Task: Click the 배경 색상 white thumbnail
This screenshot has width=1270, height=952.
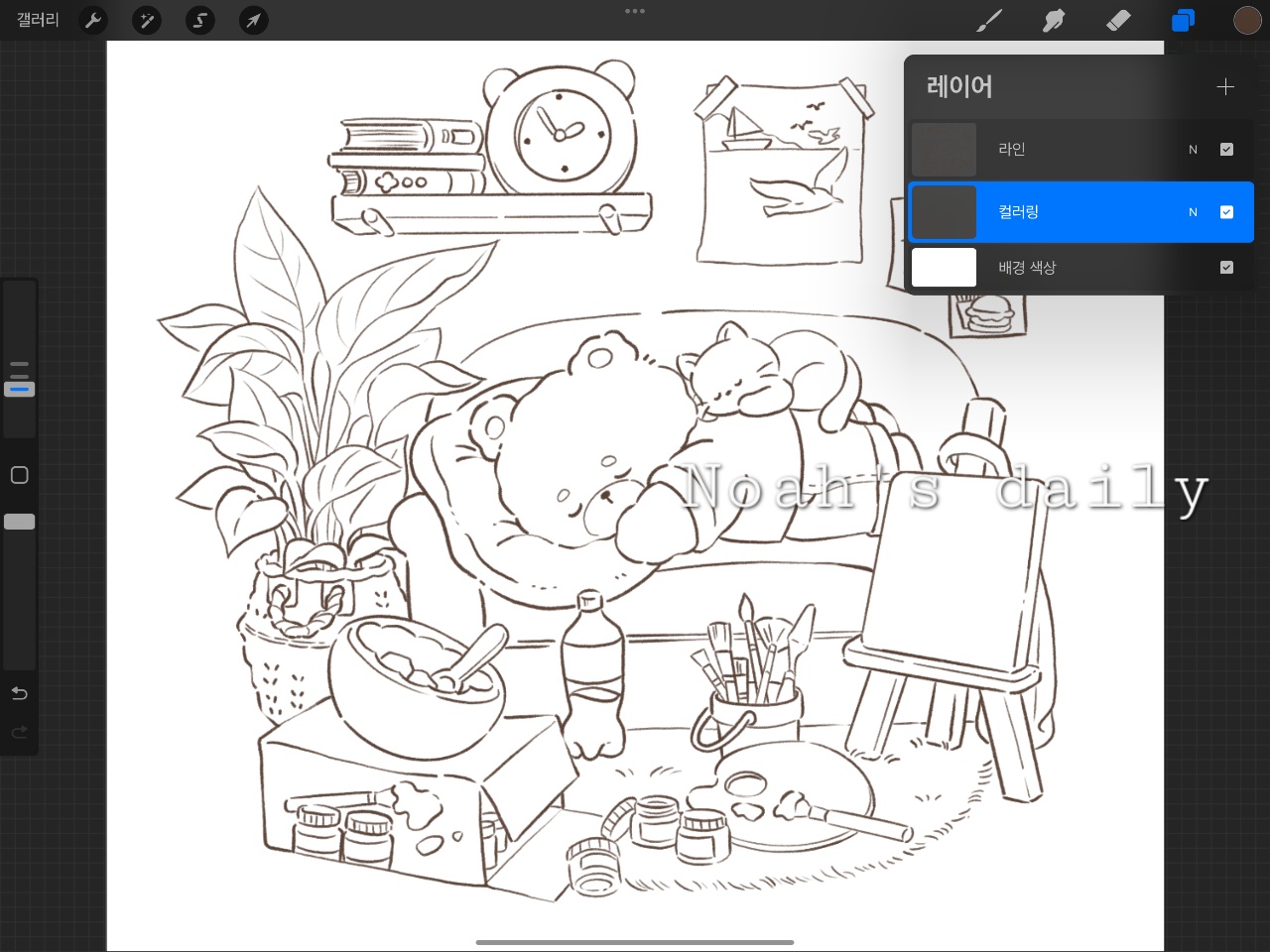Action: point(944,268)
